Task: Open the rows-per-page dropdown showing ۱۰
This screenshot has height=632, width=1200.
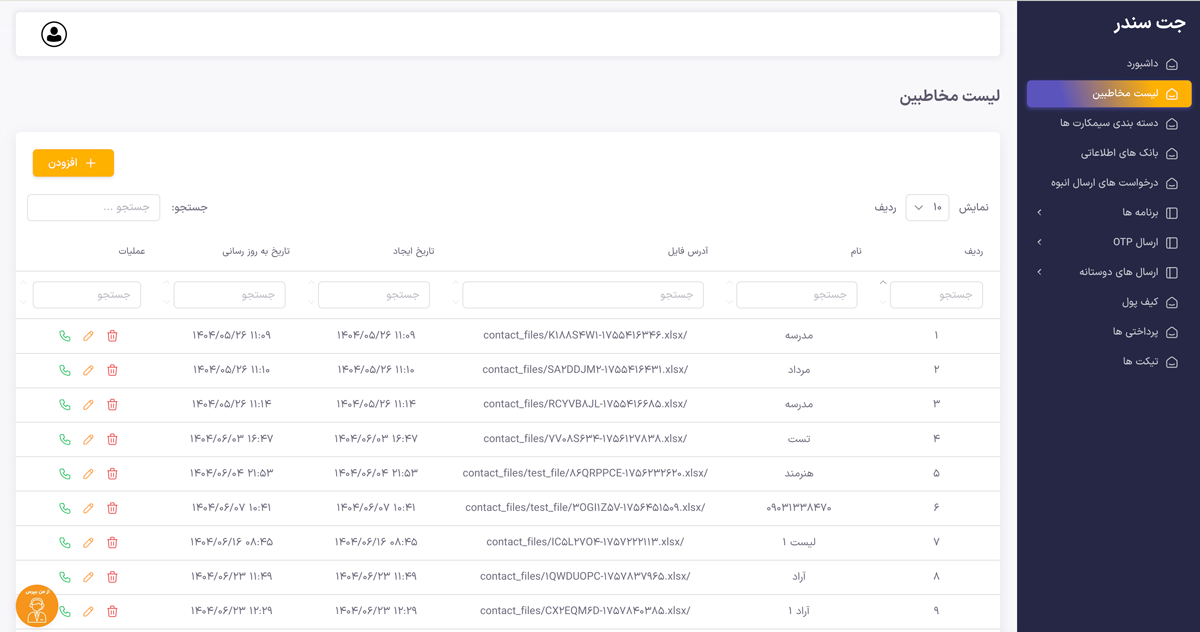Action: (x=927, y=208)
